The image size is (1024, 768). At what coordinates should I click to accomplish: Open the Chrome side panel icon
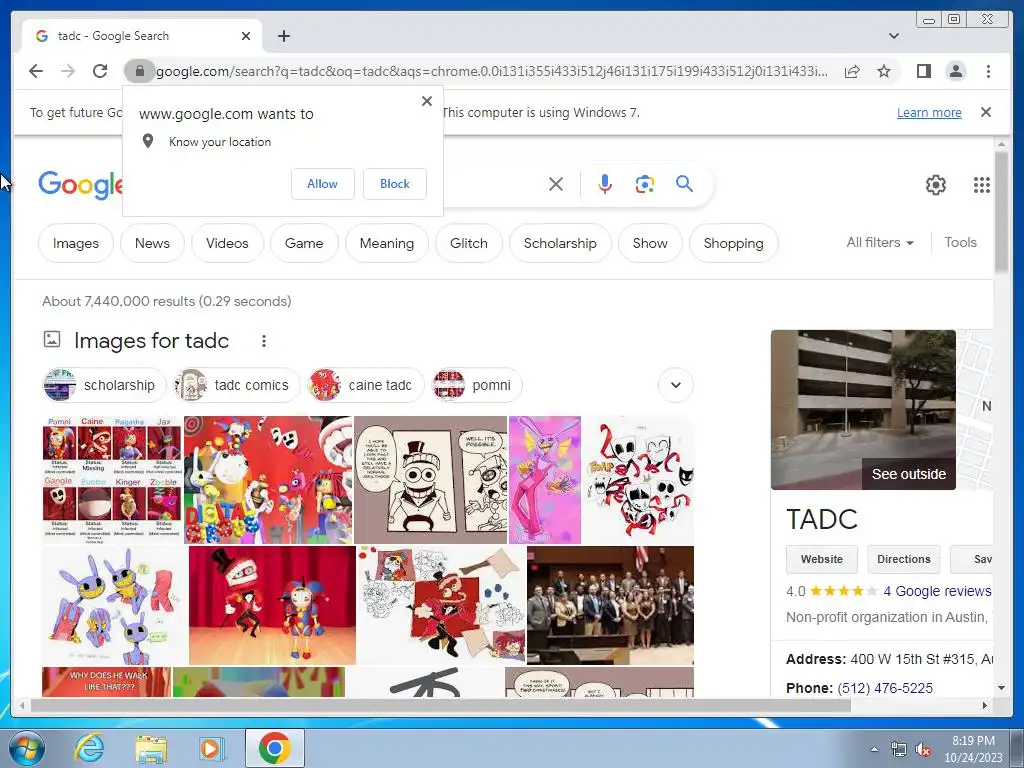pos(923,71)
